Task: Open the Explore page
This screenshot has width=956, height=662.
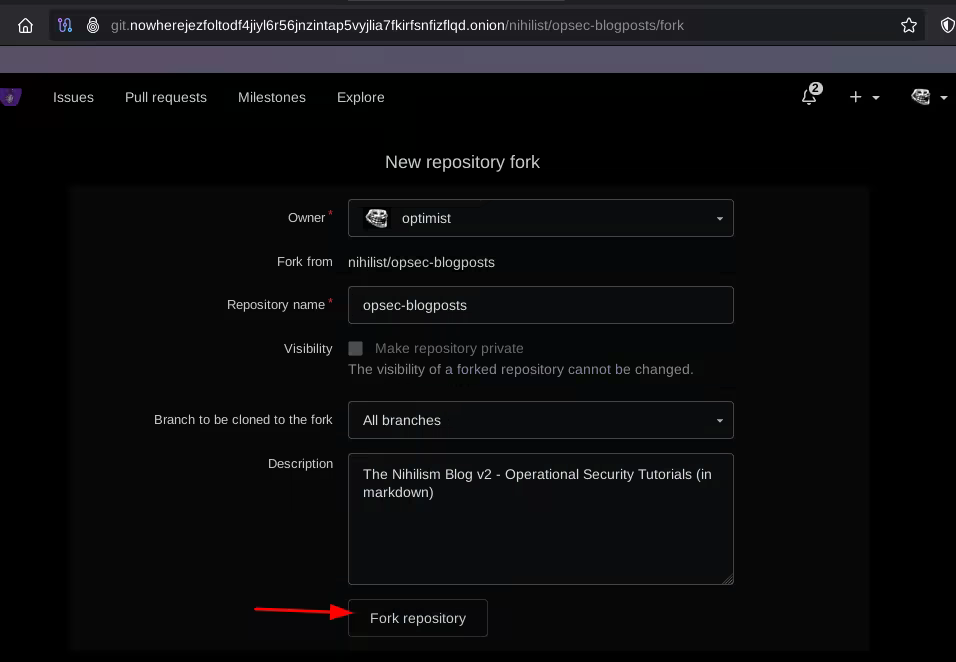Action: pos(361,97)
